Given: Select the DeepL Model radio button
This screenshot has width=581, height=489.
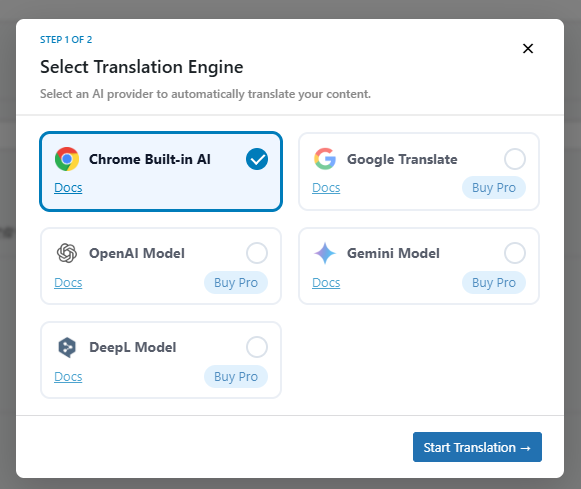Looking at the screenshot, I should [257, 347].
